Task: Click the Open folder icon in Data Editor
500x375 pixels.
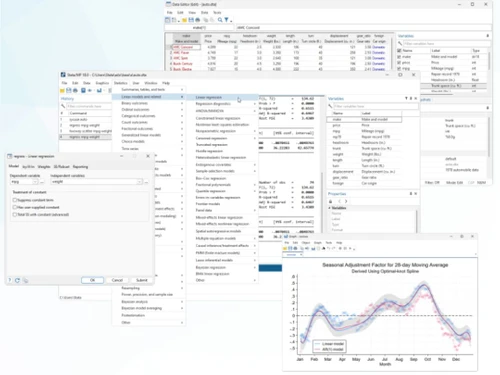Action: click(184, 20)
